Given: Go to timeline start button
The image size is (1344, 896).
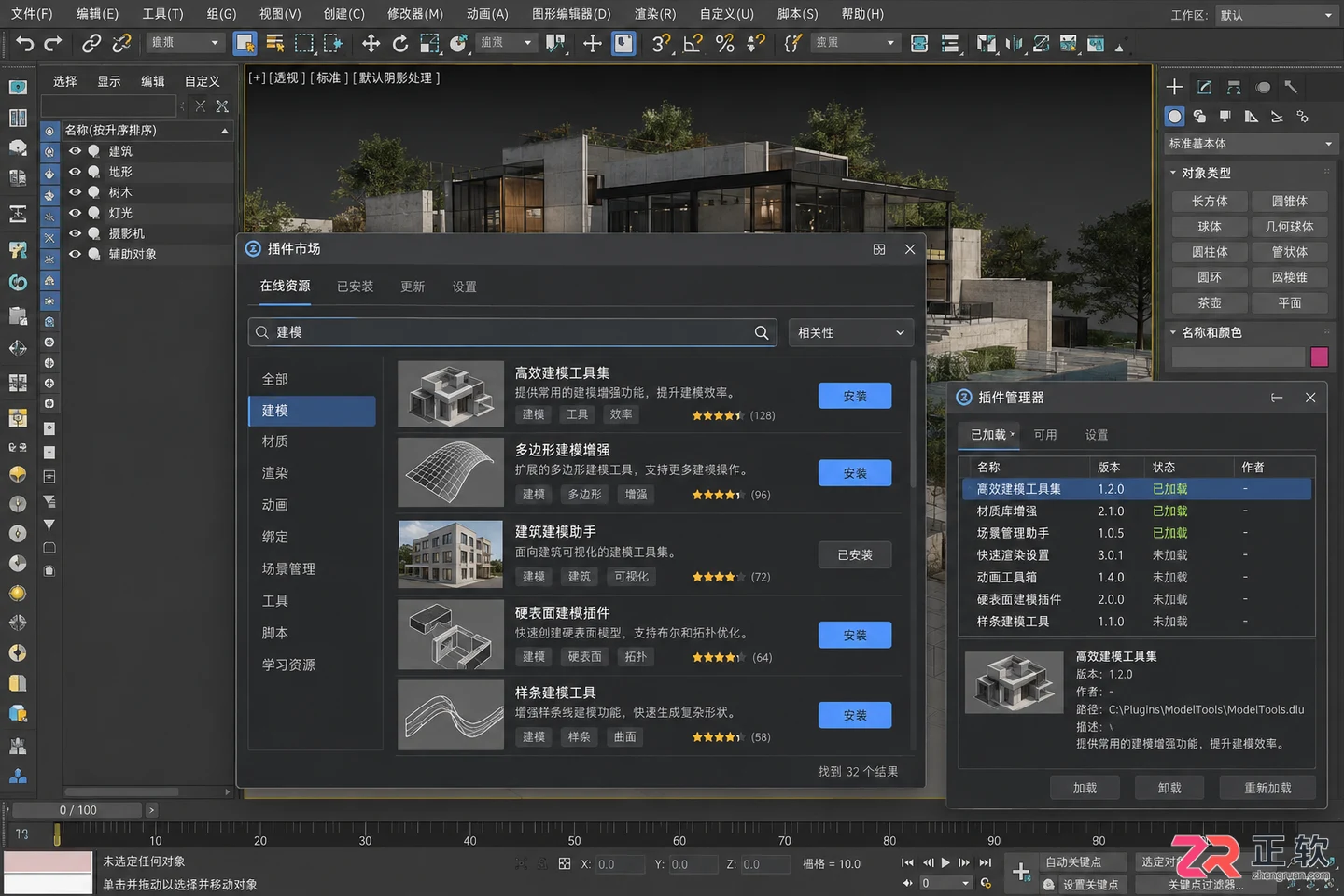Looking at the screenshot, I should tap(907, 862).
